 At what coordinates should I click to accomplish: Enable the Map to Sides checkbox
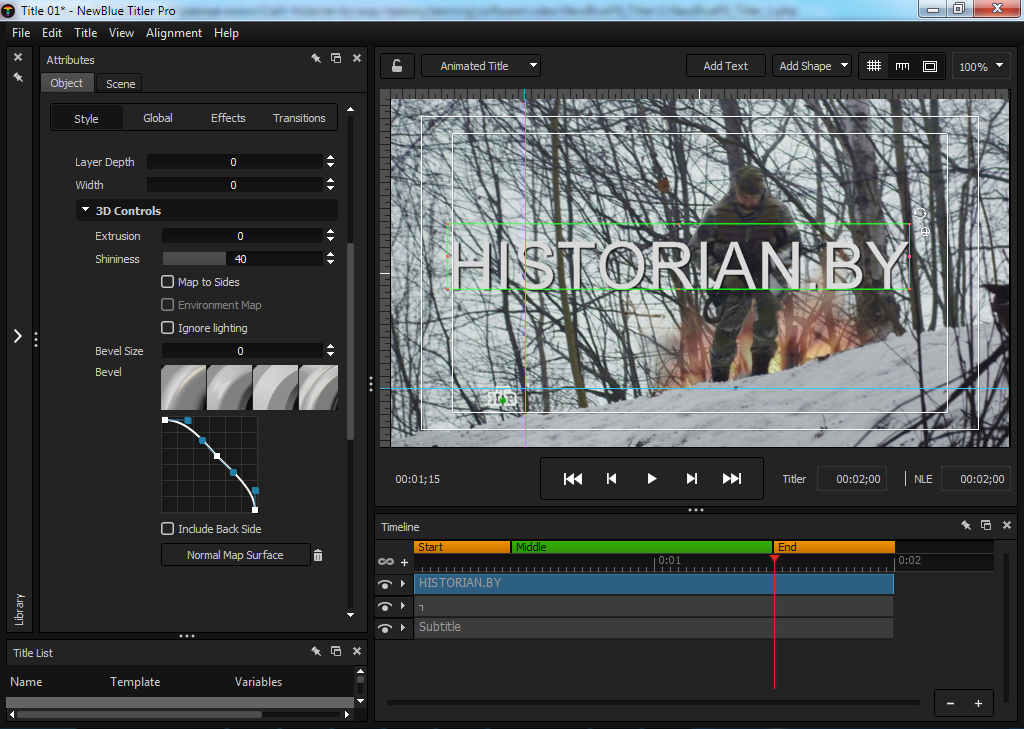168,282
